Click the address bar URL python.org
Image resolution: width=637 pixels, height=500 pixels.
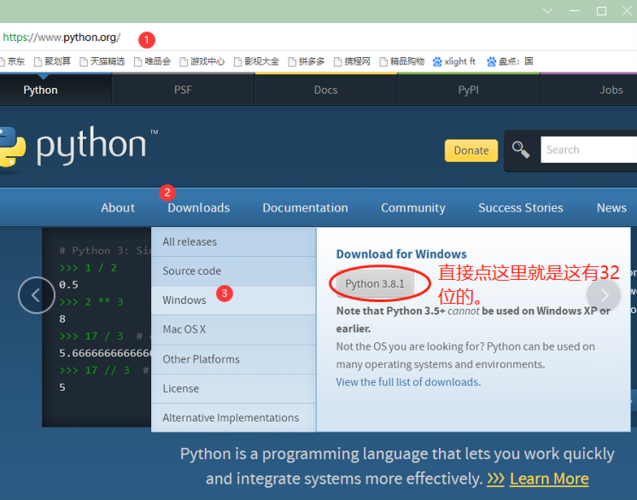(x=62, y=37)
